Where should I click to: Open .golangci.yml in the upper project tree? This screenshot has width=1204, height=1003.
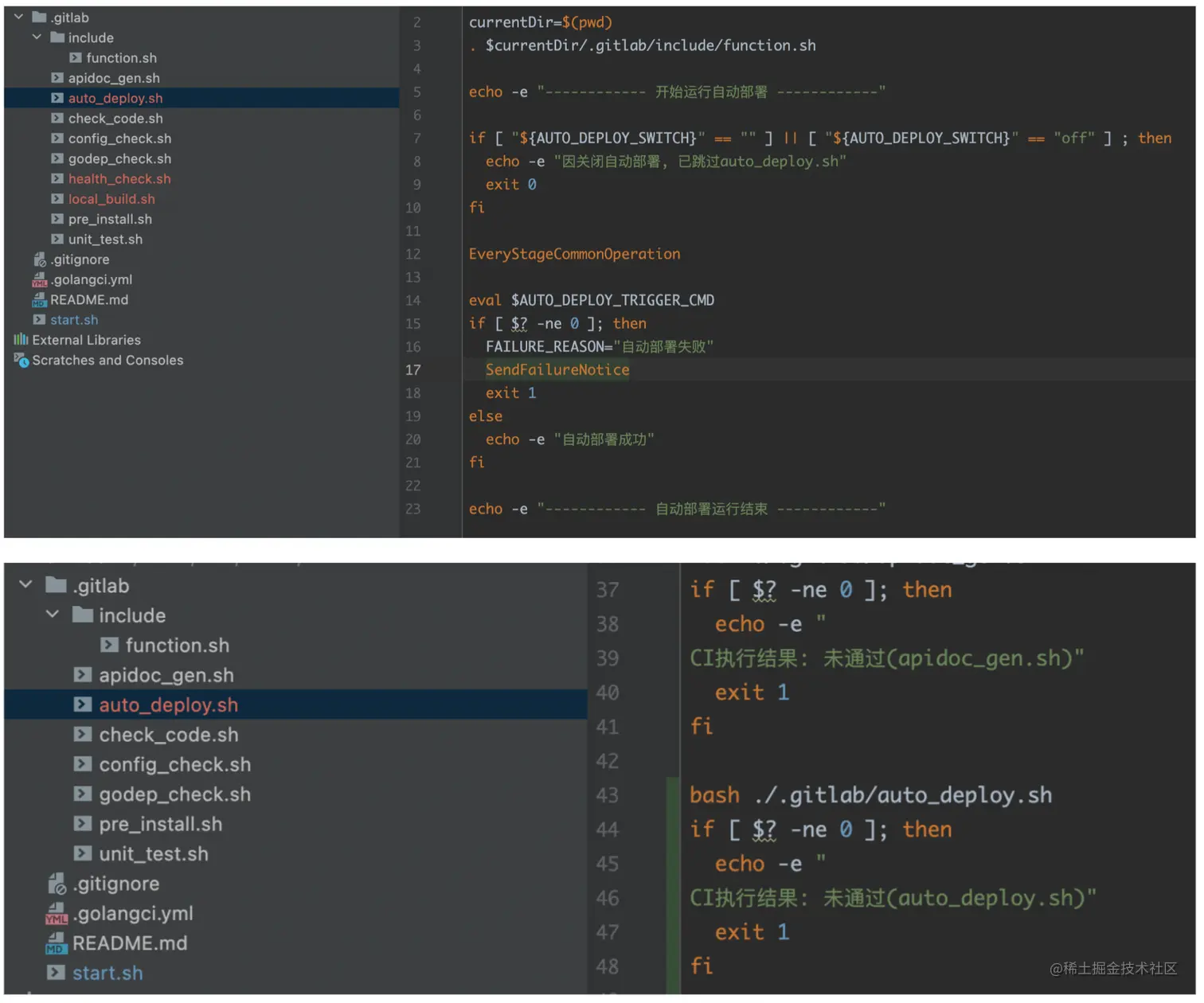tap(92, 279)
